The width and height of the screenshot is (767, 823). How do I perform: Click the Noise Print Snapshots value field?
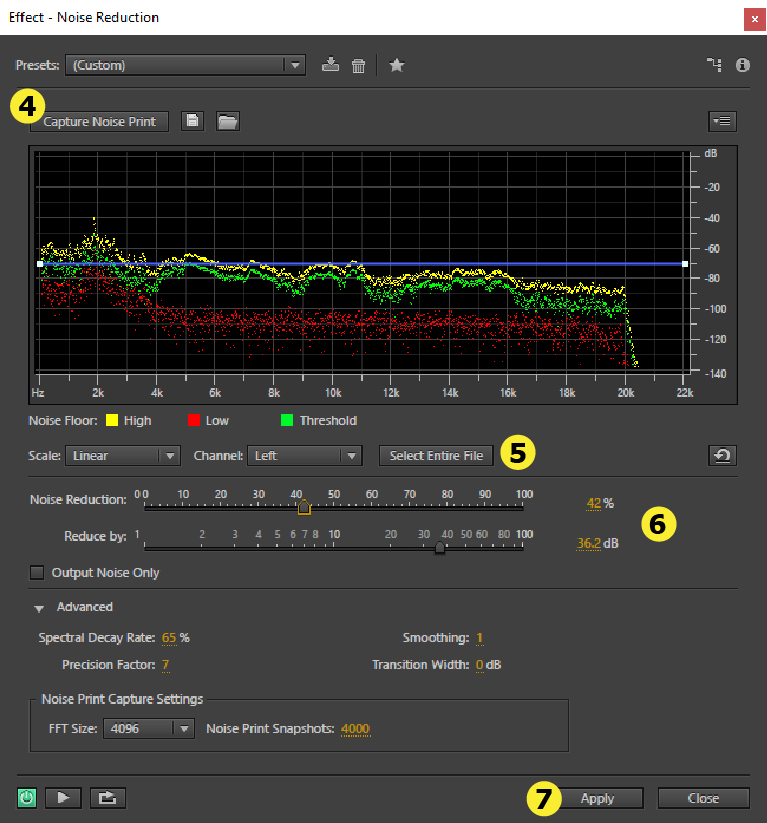coord(355,729)
